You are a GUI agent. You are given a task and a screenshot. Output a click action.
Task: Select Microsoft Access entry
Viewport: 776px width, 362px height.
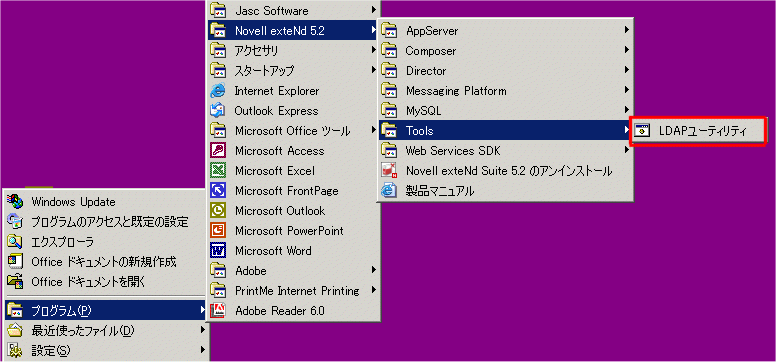coord(293,151)
